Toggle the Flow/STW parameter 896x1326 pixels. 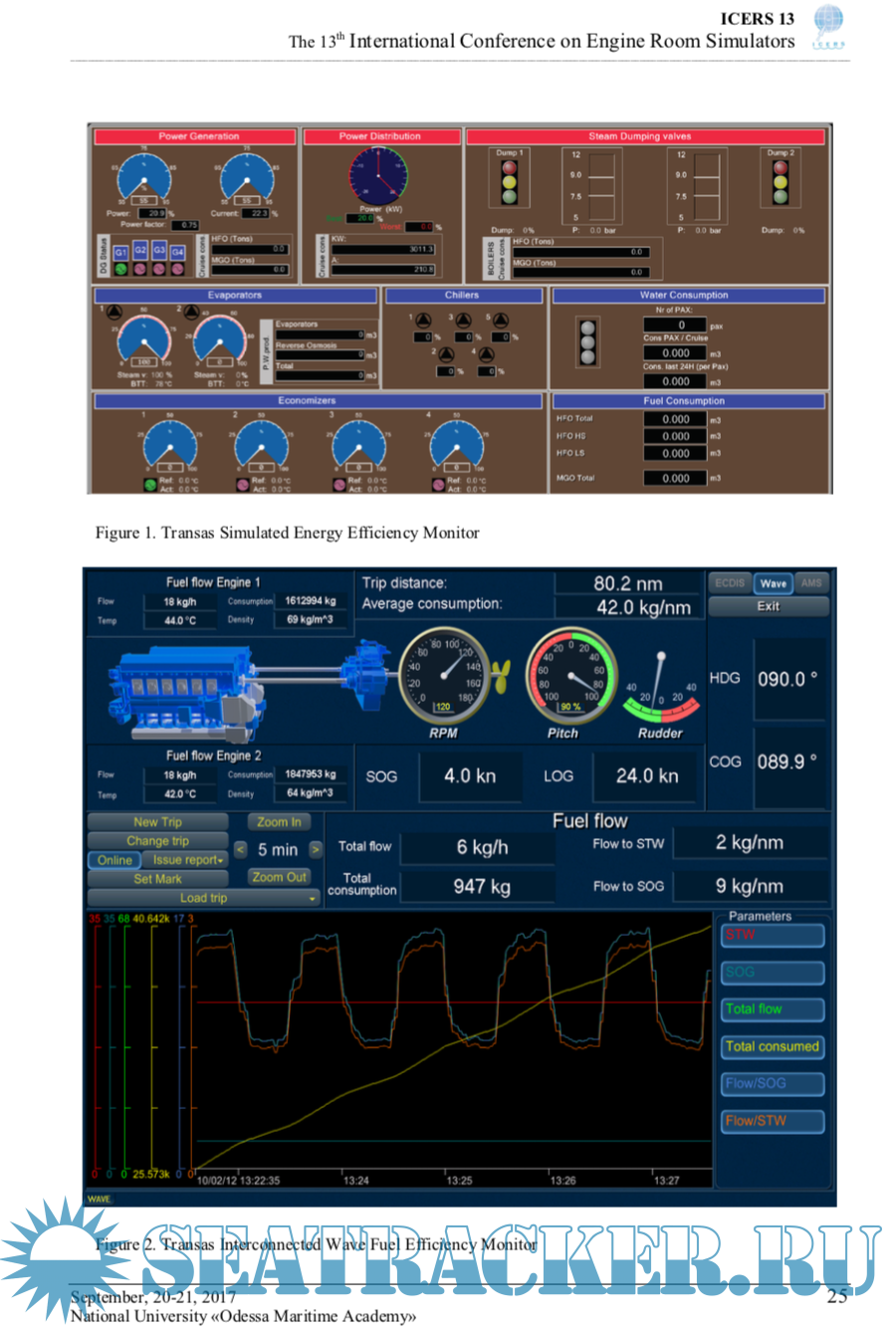click(773, 1121)
